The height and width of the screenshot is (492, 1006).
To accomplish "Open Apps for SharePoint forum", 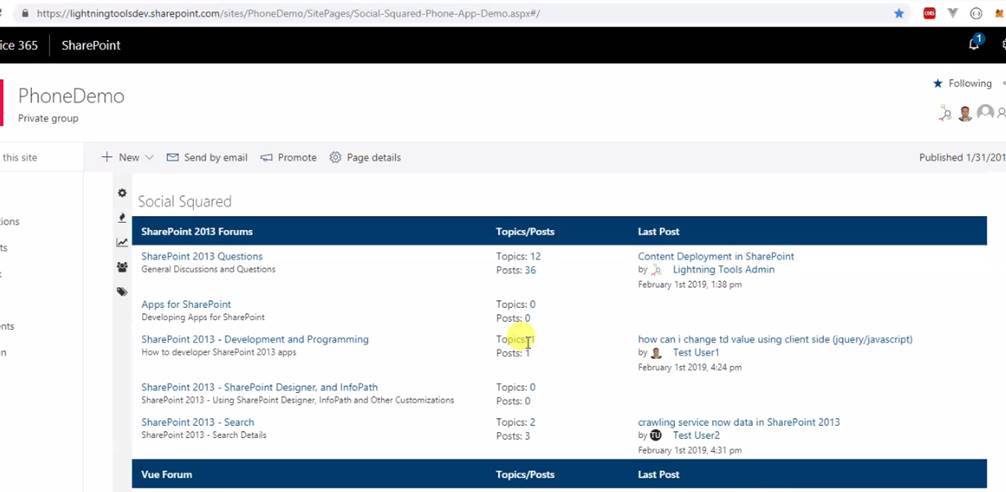I will (x=186, y=304).
